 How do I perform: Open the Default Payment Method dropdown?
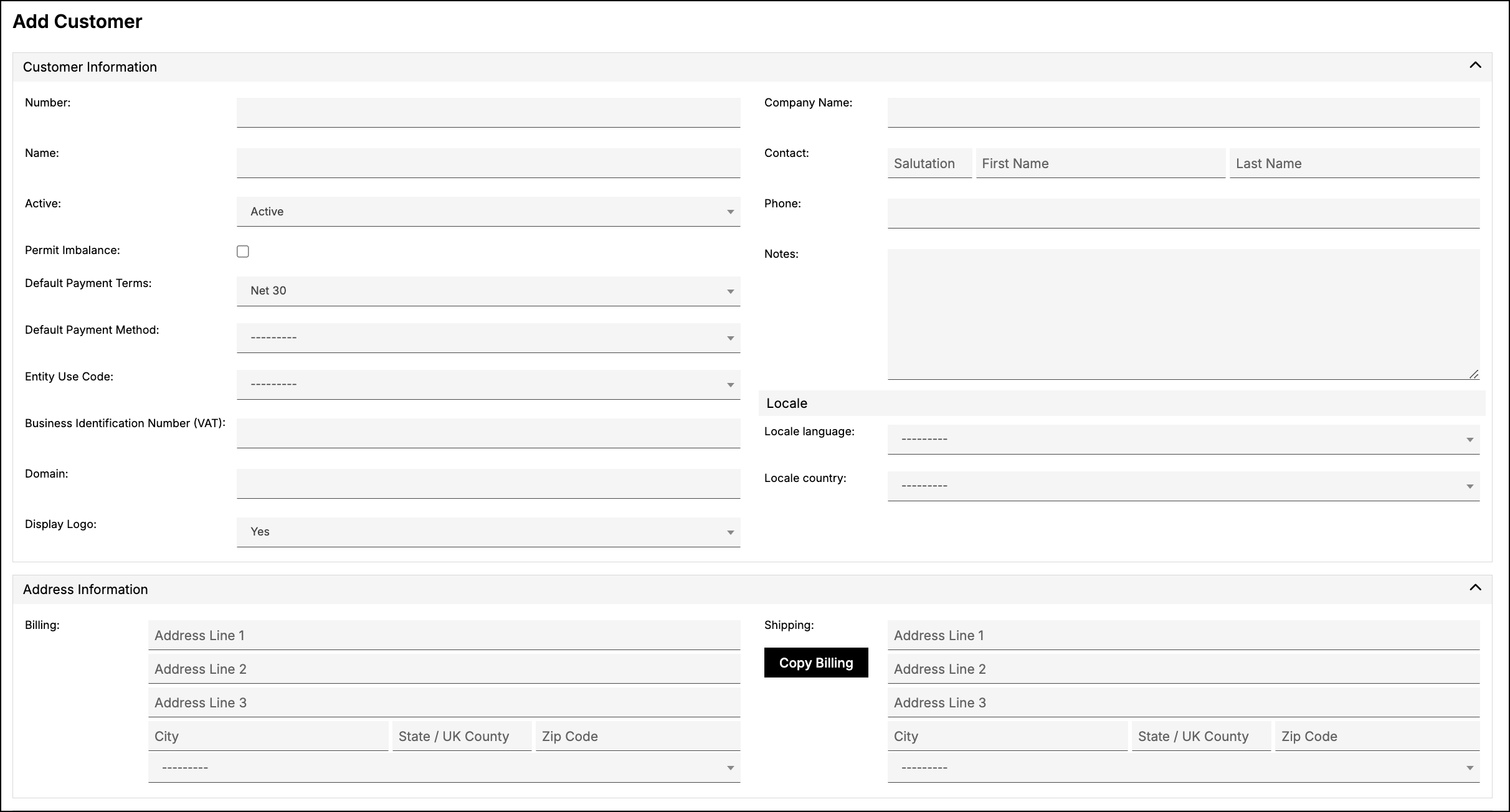[488, 338]
